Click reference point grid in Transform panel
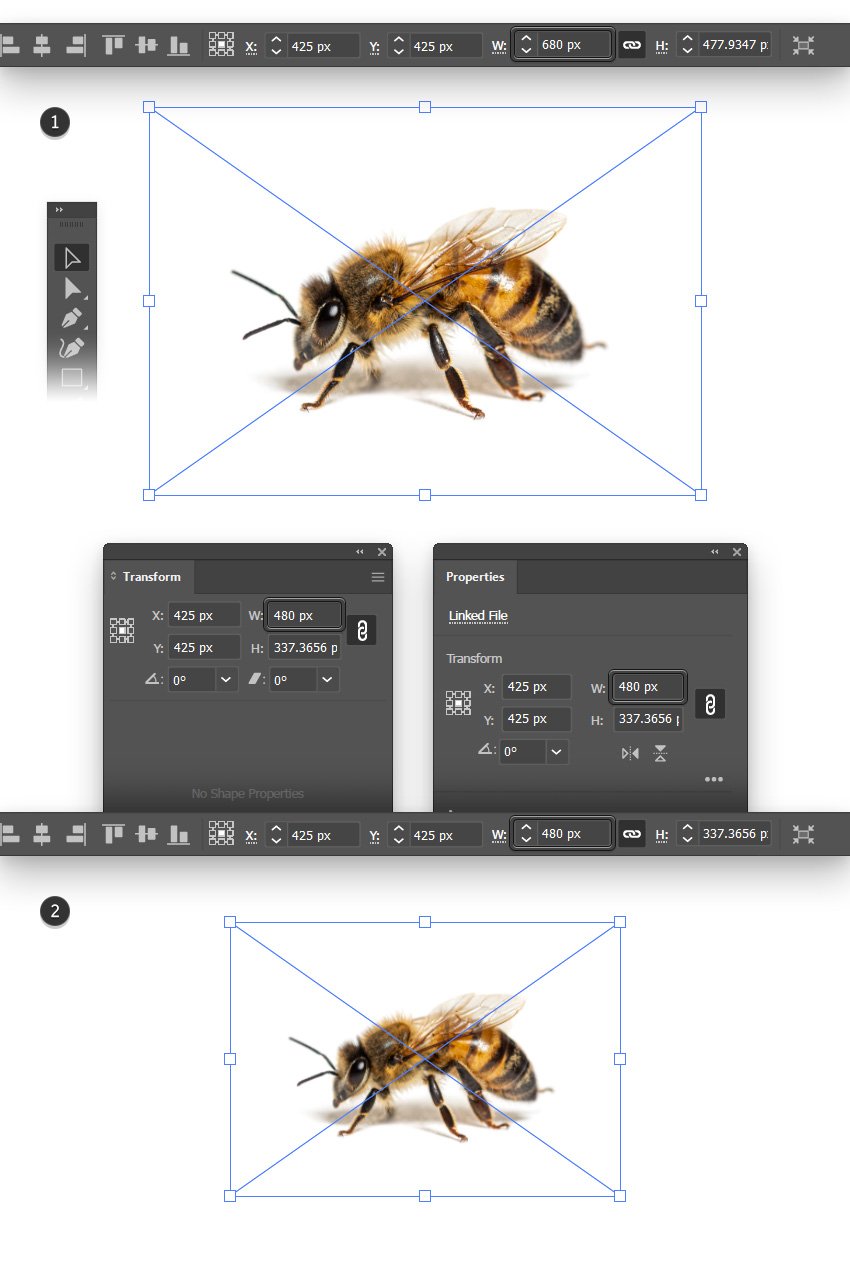Viewport: 850px width, 1262px height. coord(122,630)
